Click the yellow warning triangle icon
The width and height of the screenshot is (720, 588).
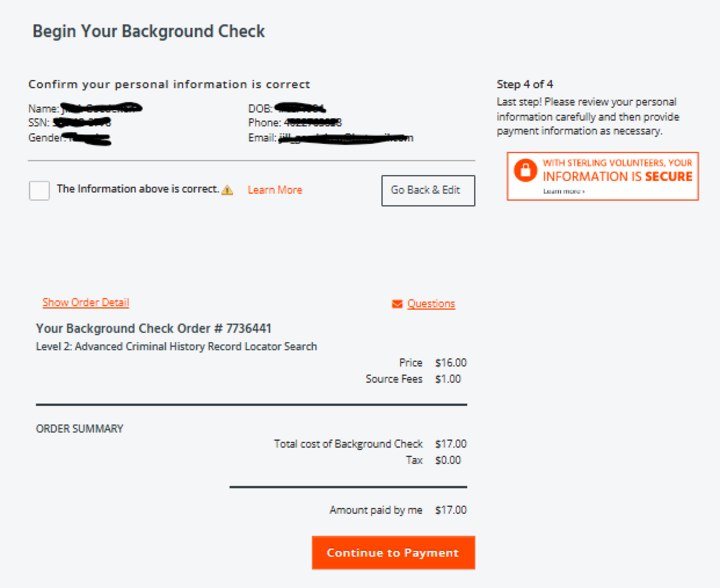[x=228, y=190]
